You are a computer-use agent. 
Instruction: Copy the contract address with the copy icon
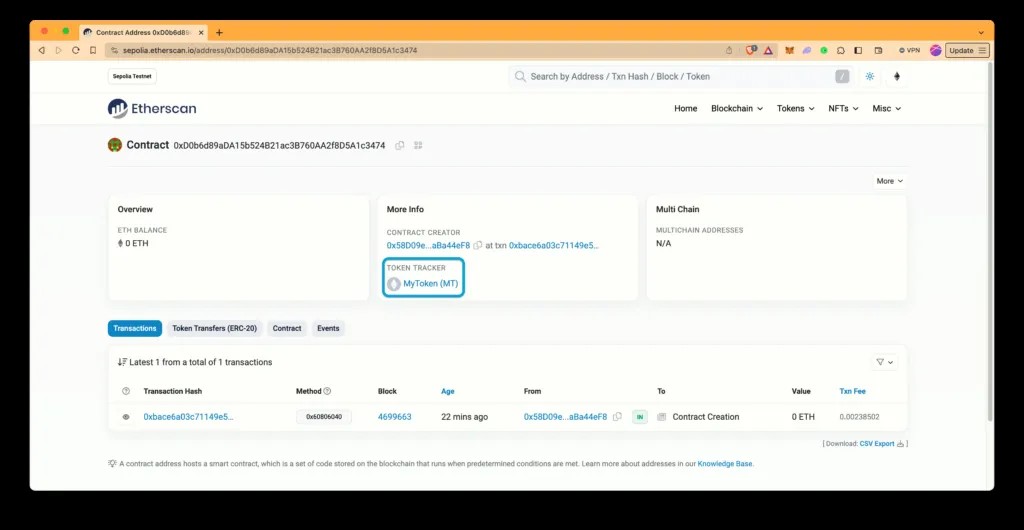pos(400,145)
